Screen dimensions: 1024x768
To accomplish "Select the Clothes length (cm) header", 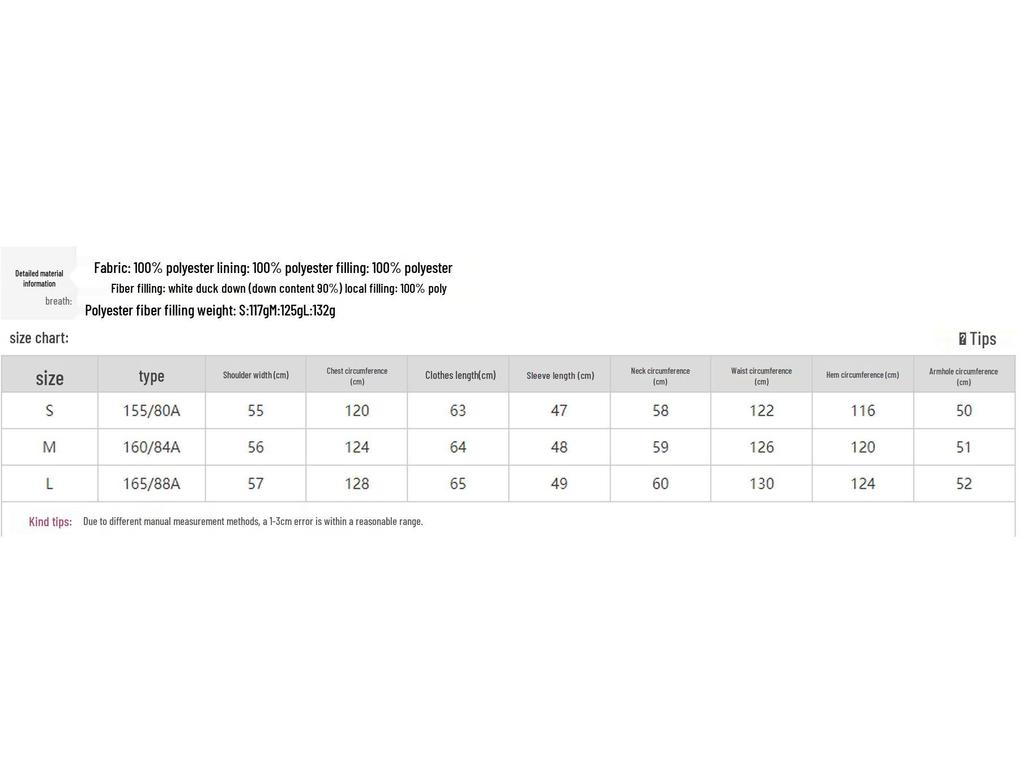I will coord(460,375).
